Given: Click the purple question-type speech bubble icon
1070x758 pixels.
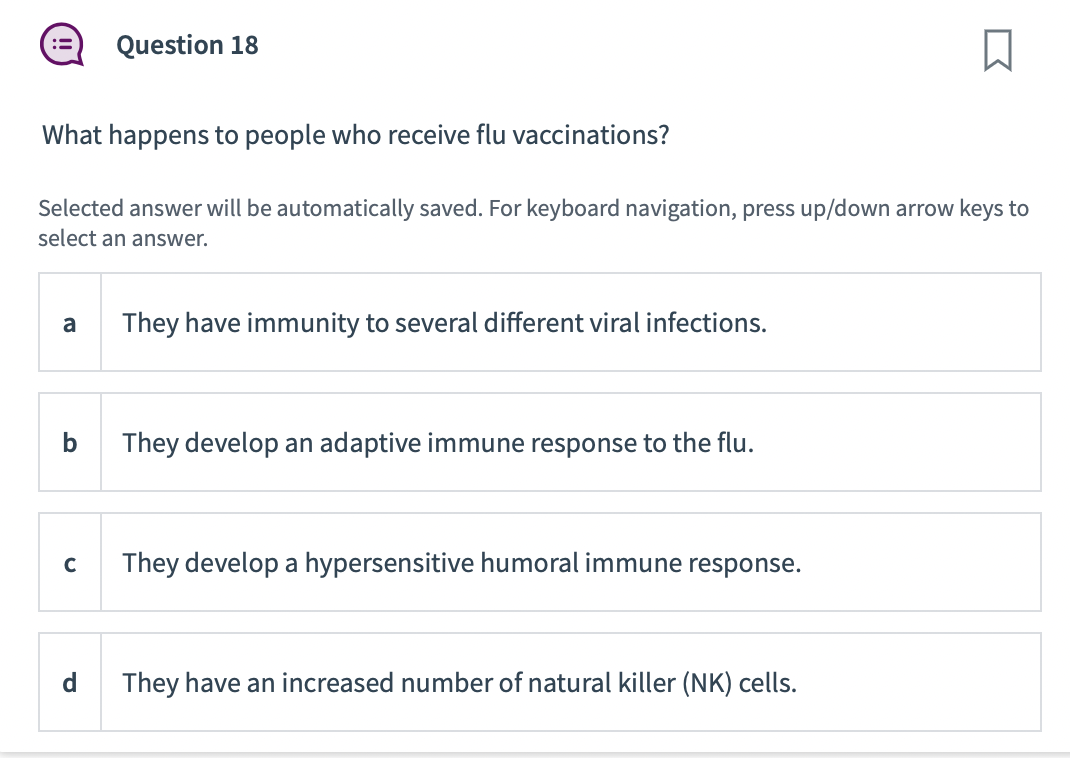Looking at the screenshot, I should (x=61, y=46).
